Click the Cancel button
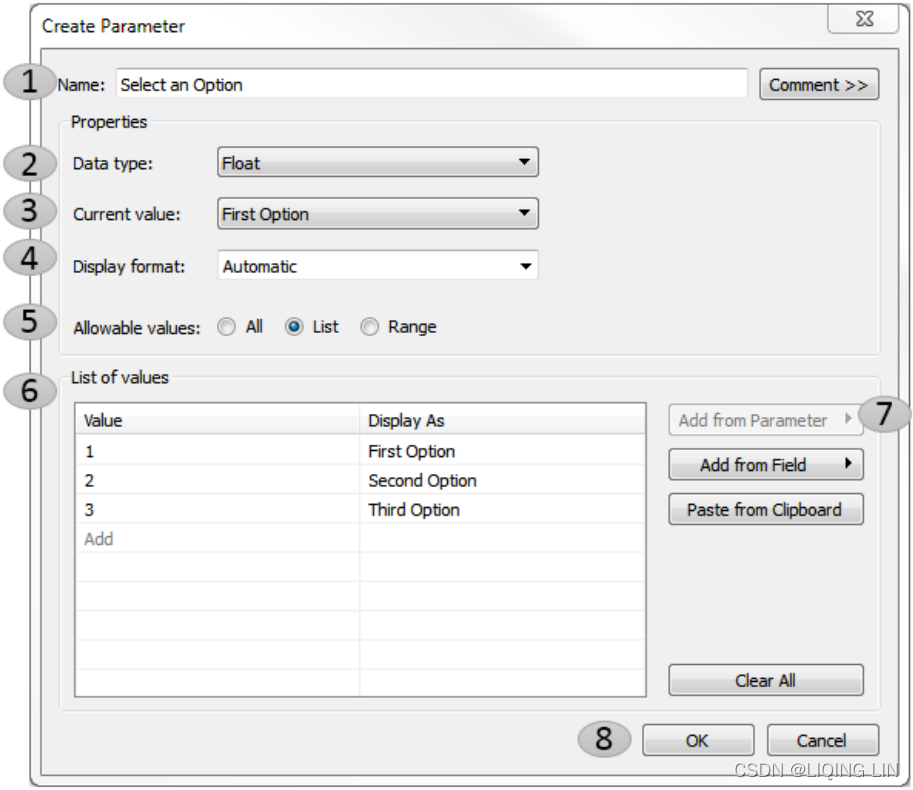This screenshot has width=913, height=790. point(822,740)
